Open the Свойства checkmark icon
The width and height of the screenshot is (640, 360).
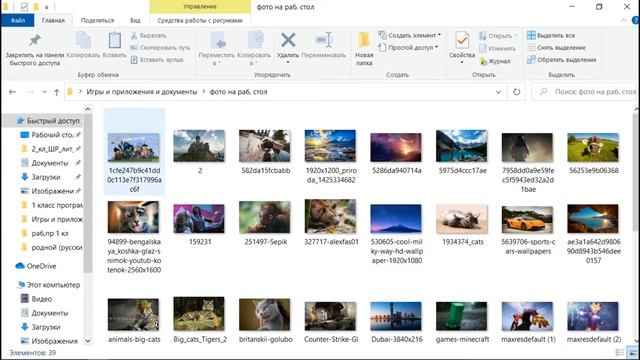tap(462, 40)
